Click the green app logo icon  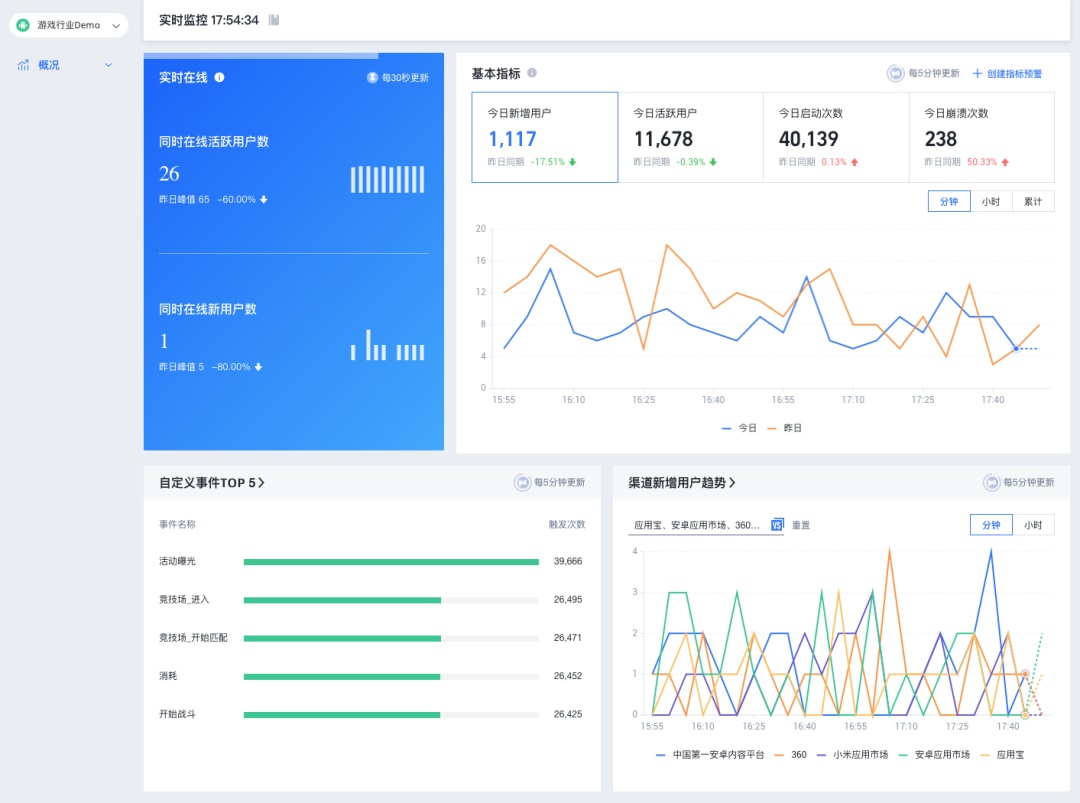coord(23,25)
